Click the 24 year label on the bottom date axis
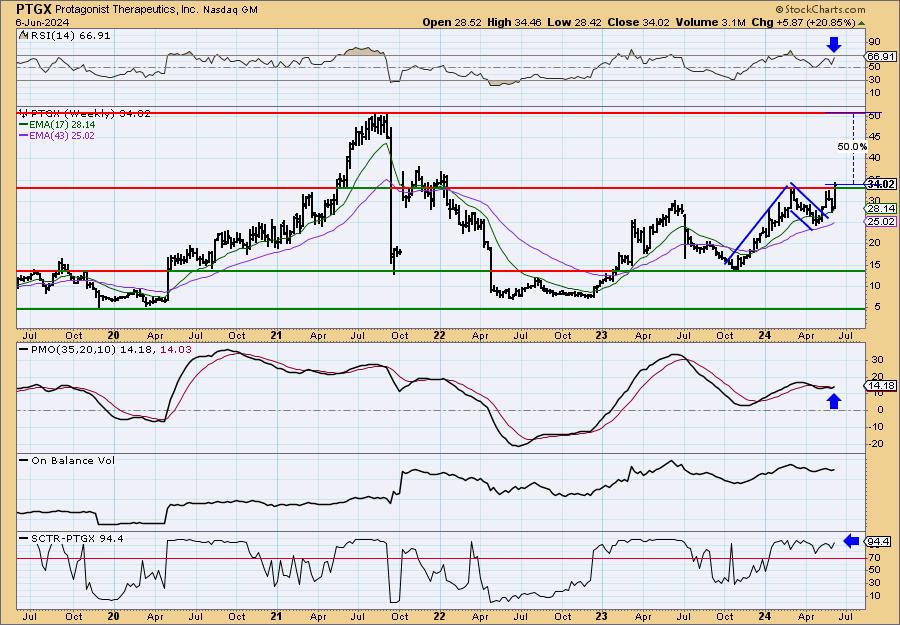The height and width of the screenshot is (625, 900). (x=765, y=616)
